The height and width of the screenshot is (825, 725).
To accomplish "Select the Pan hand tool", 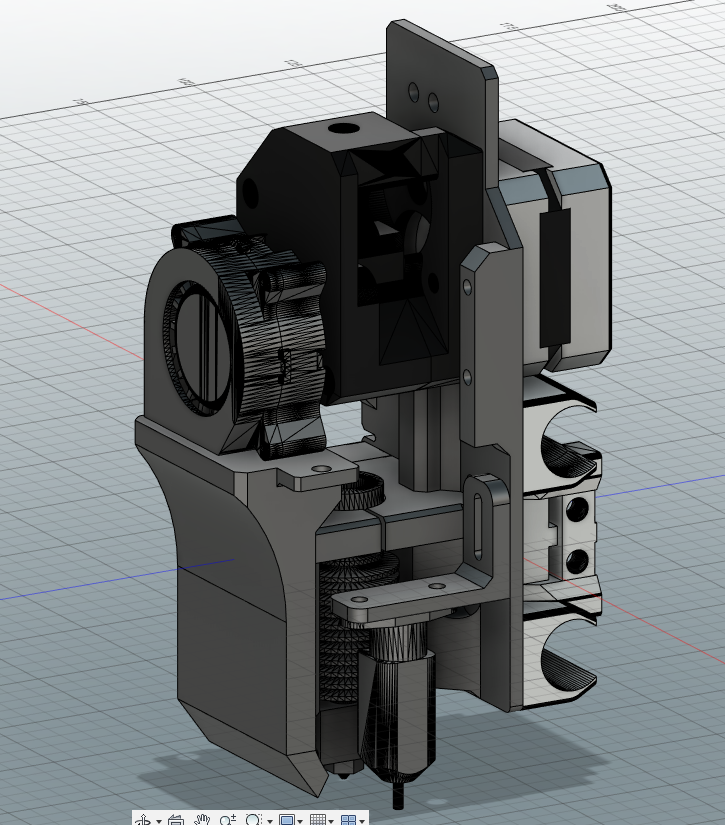I will pyautogui.click(x=202, y=820).
